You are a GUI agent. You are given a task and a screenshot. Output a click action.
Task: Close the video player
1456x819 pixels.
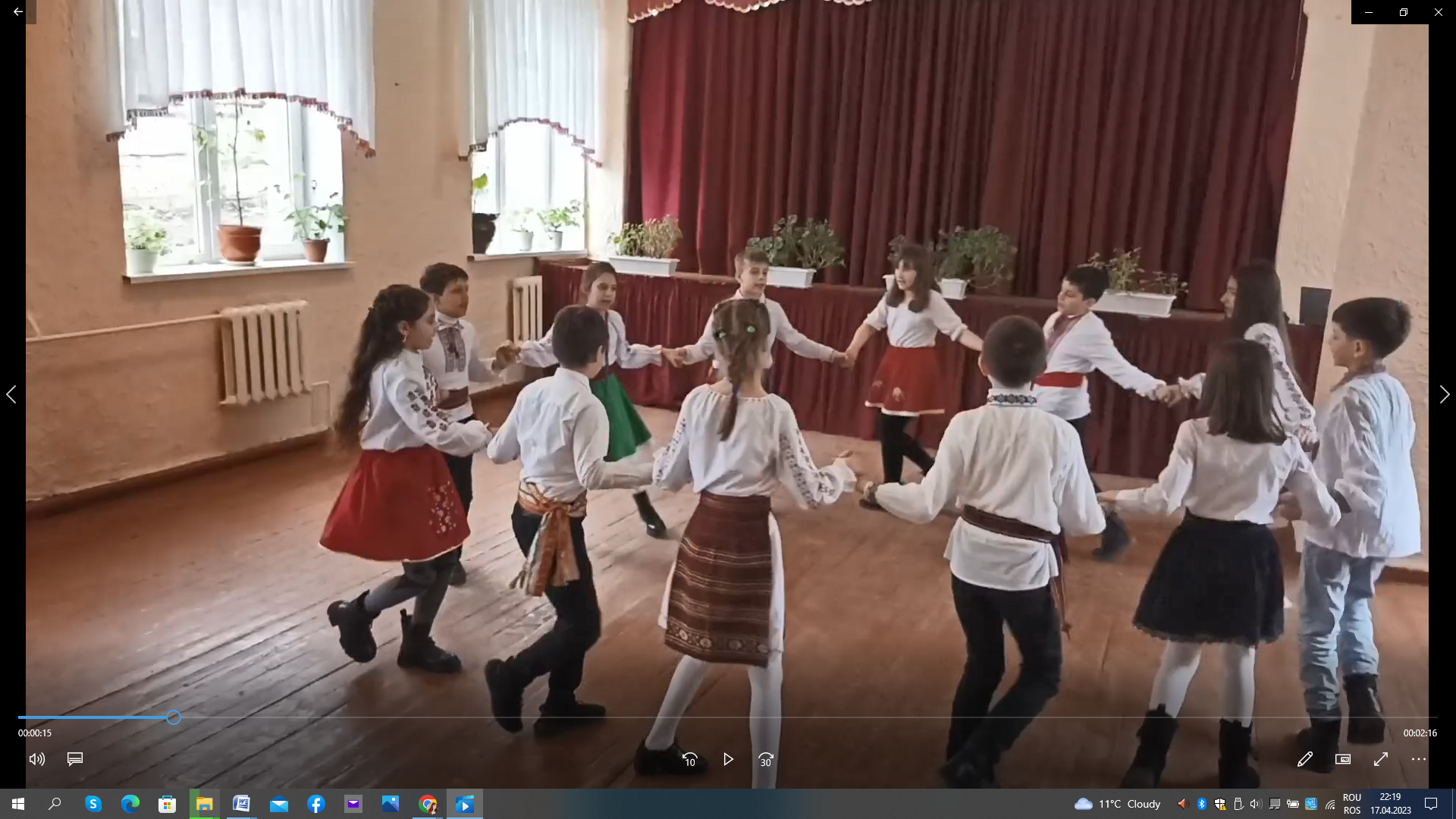[x=1439, y=12]
